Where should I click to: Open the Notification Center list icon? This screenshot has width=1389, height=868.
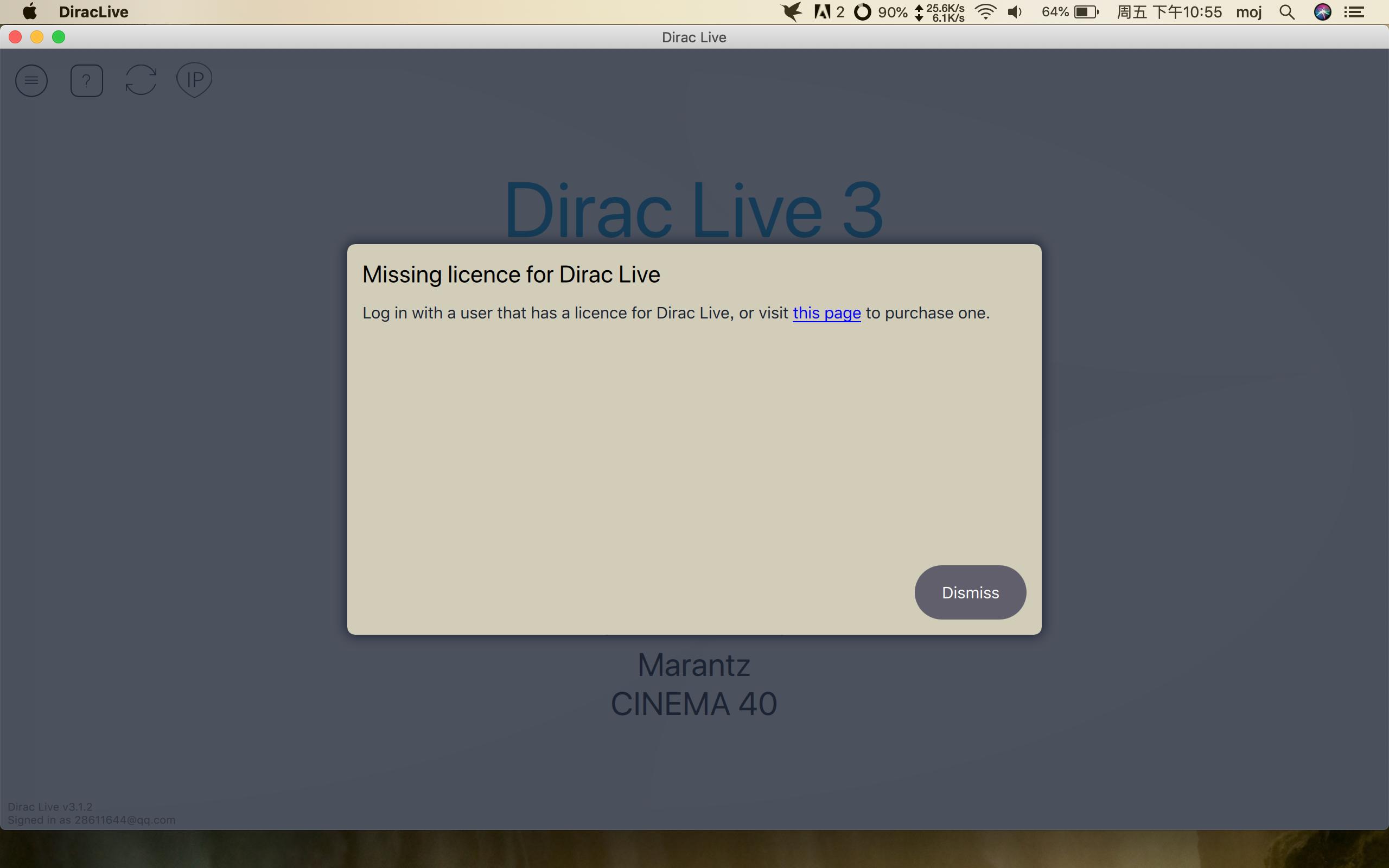tap(1355, 12)
